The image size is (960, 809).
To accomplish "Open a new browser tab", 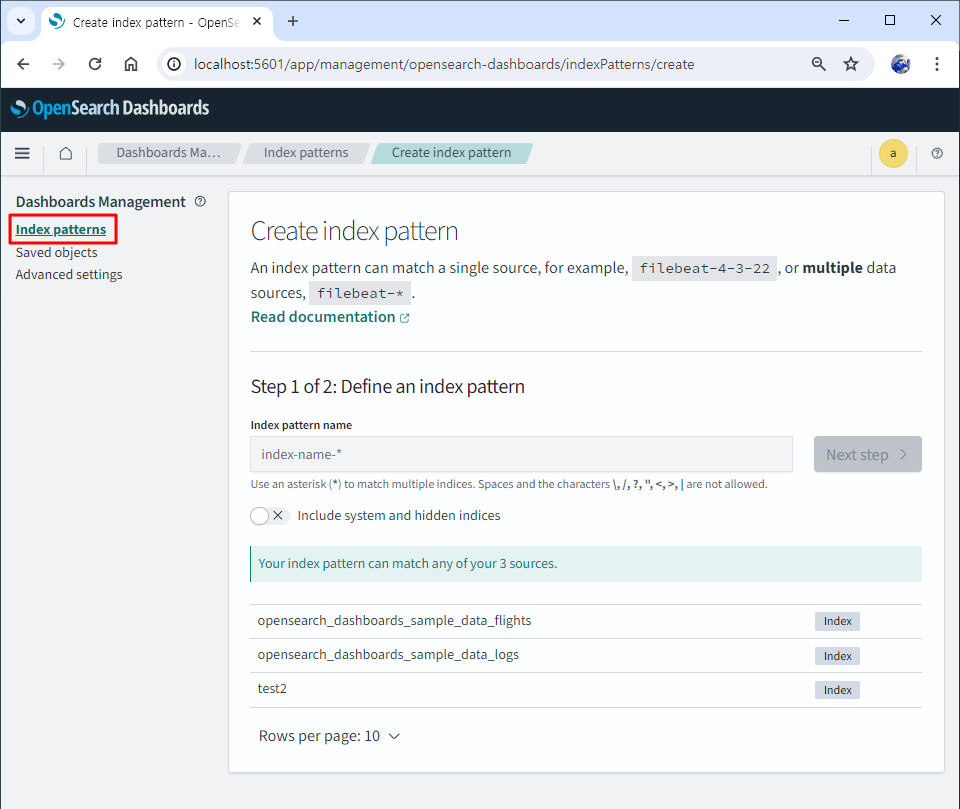I will coord(293,21).
